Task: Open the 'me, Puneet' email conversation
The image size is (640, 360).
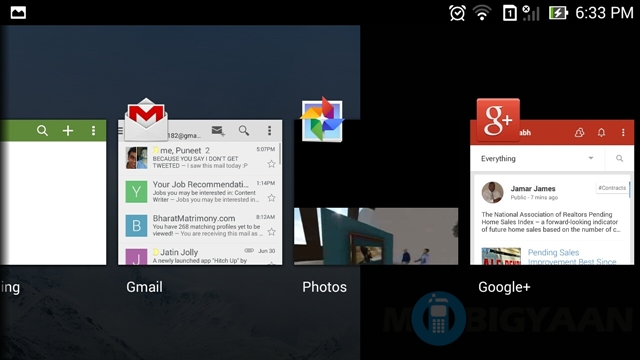Action: 200,158
